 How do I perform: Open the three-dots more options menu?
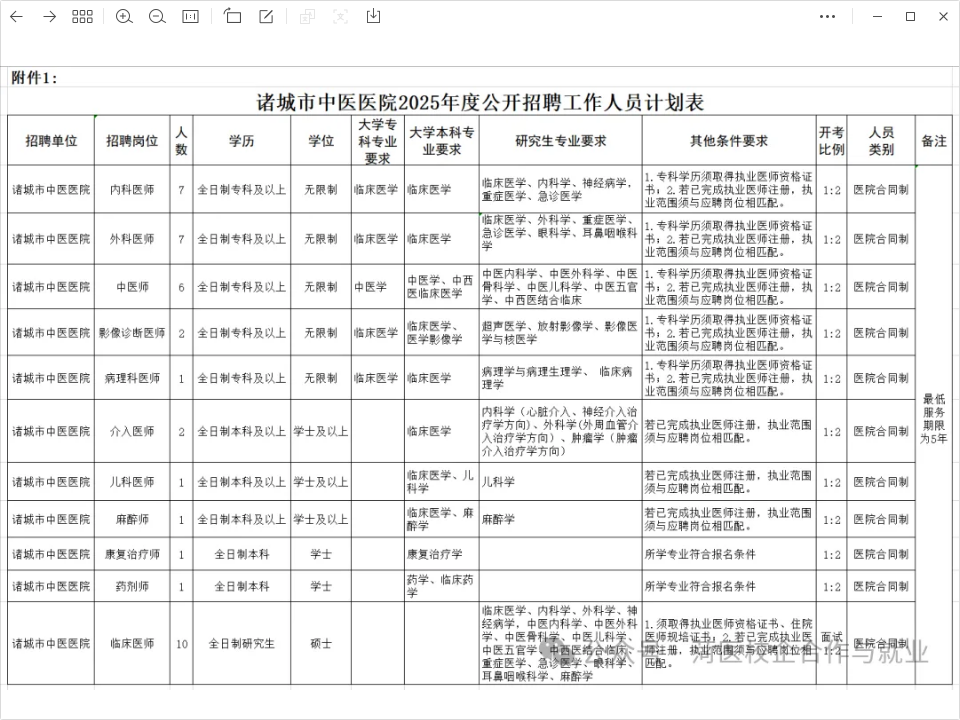[827, 17]
